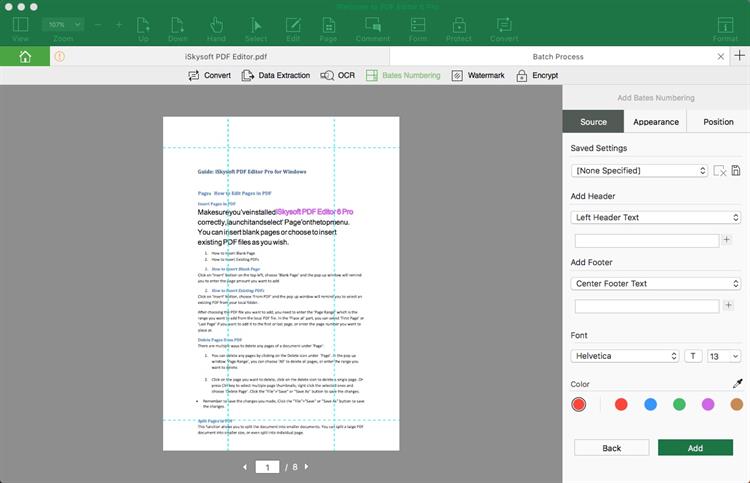Select Bates Numbering batch option
Screen dimensions: 750x483
click(x=403, y=76)
